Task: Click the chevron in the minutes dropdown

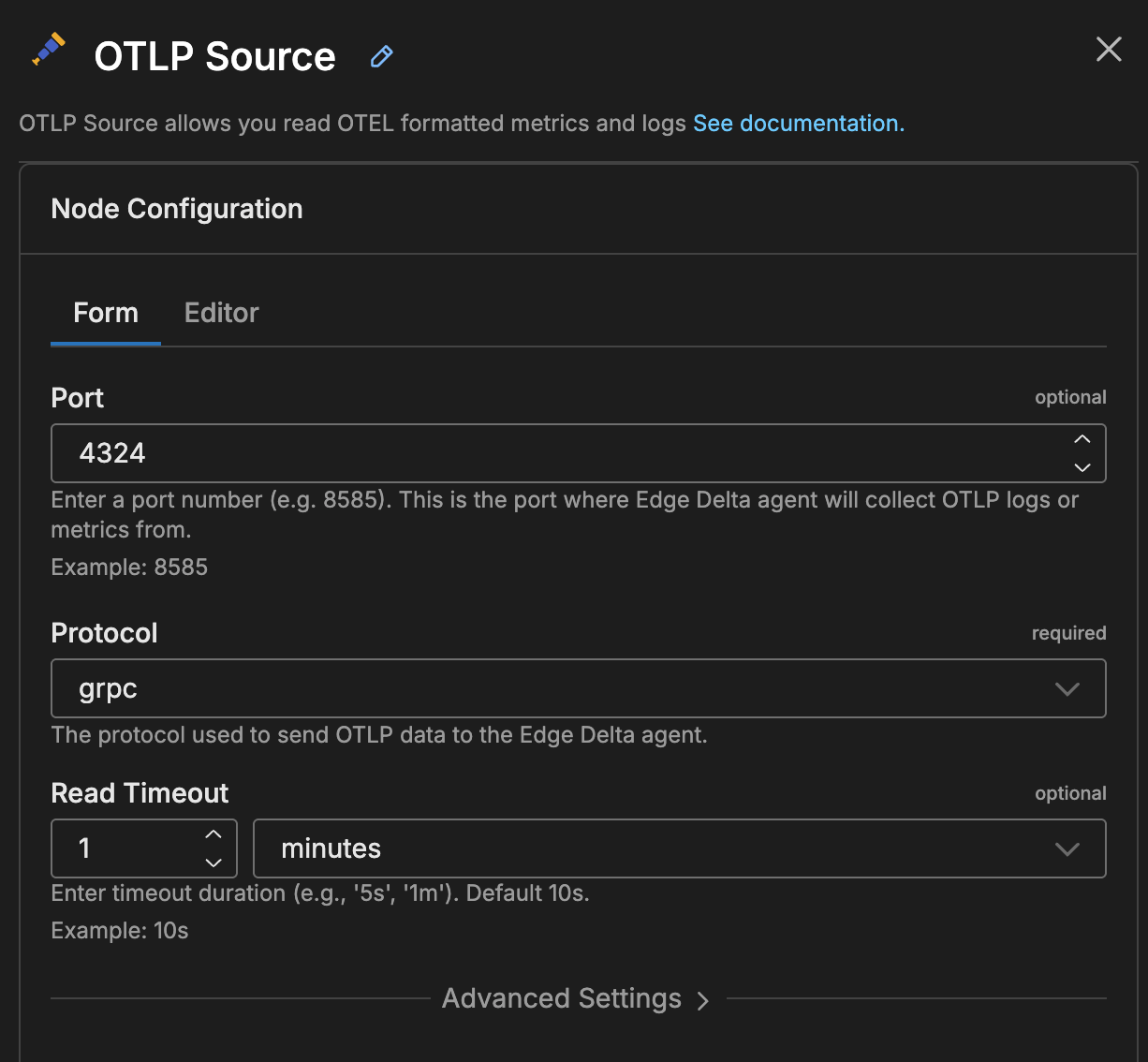Action: click(1067, 849)
